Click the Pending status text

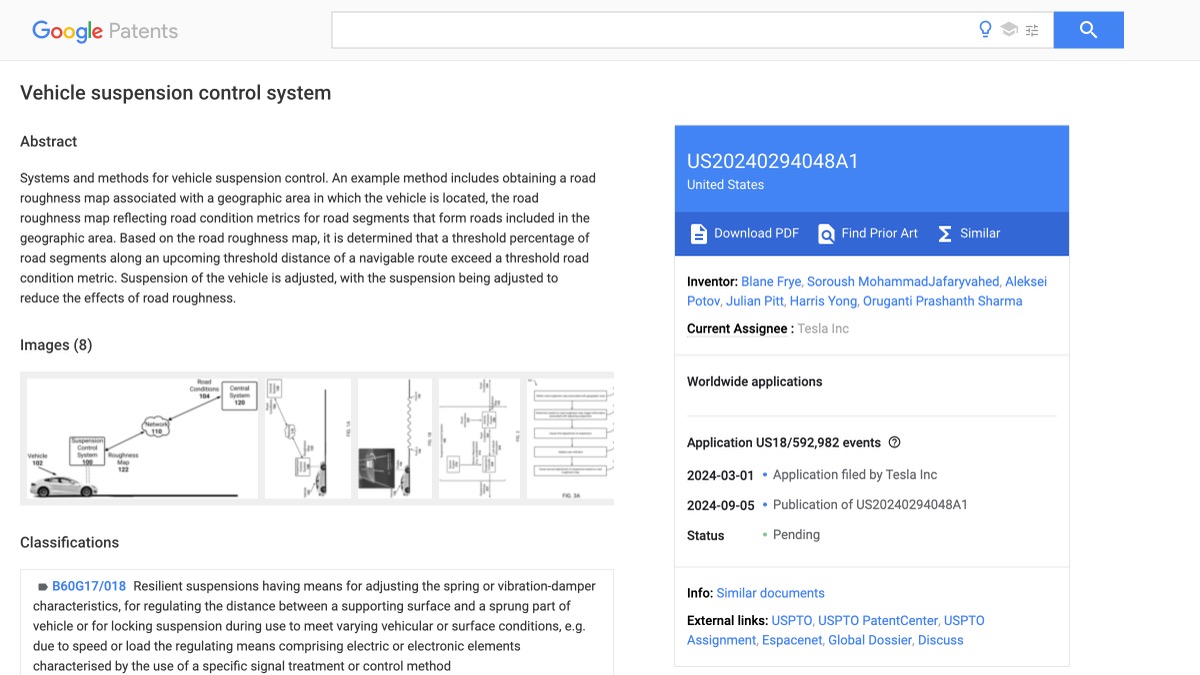(x=796, y=534)
